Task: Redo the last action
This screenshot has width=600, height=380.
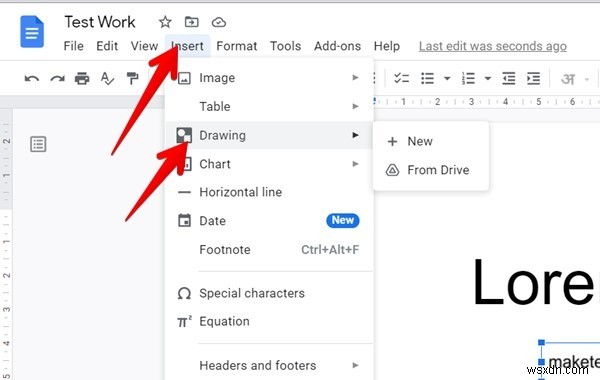Action: 57,79
